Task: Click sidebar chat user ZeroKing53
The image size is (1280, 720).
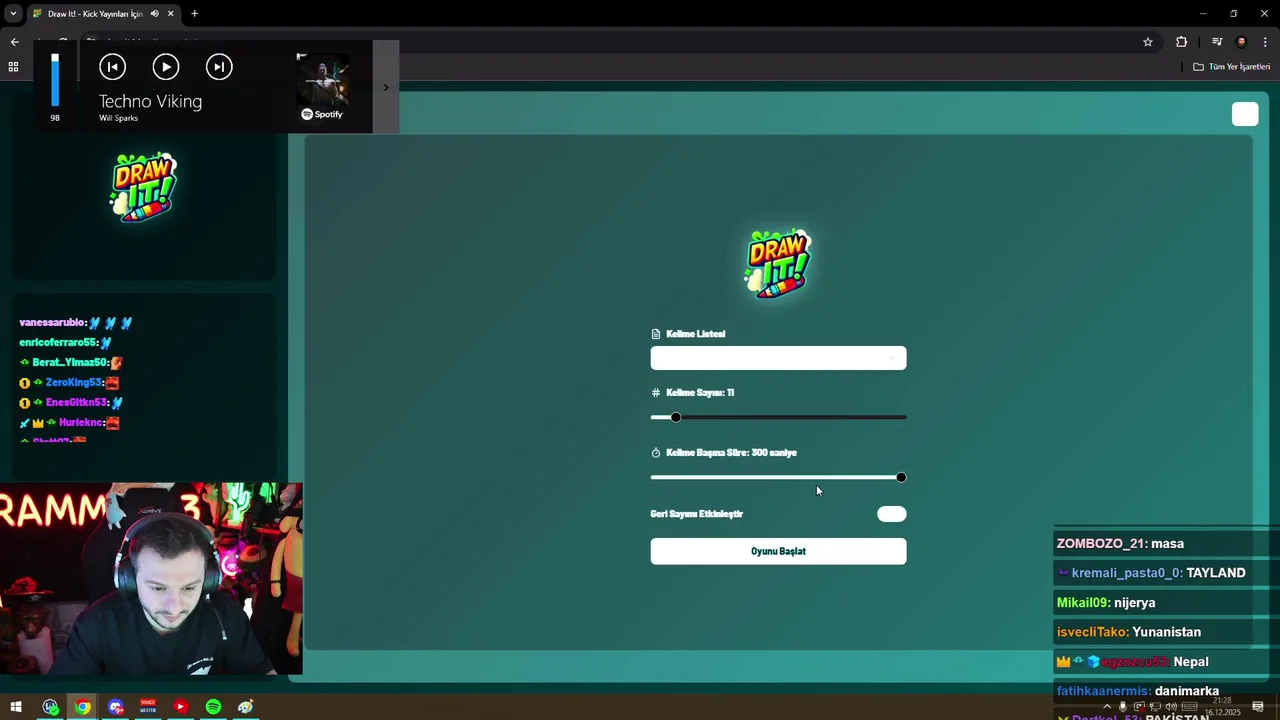Action: click(74, 382)
